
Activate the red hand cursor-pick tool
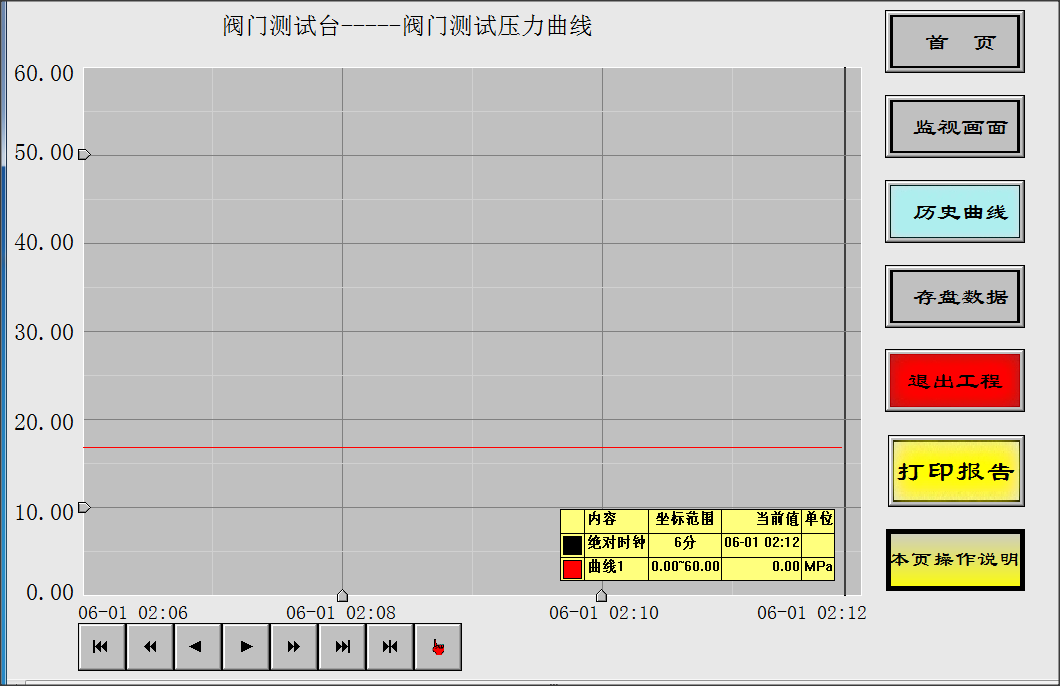(437, 646)
